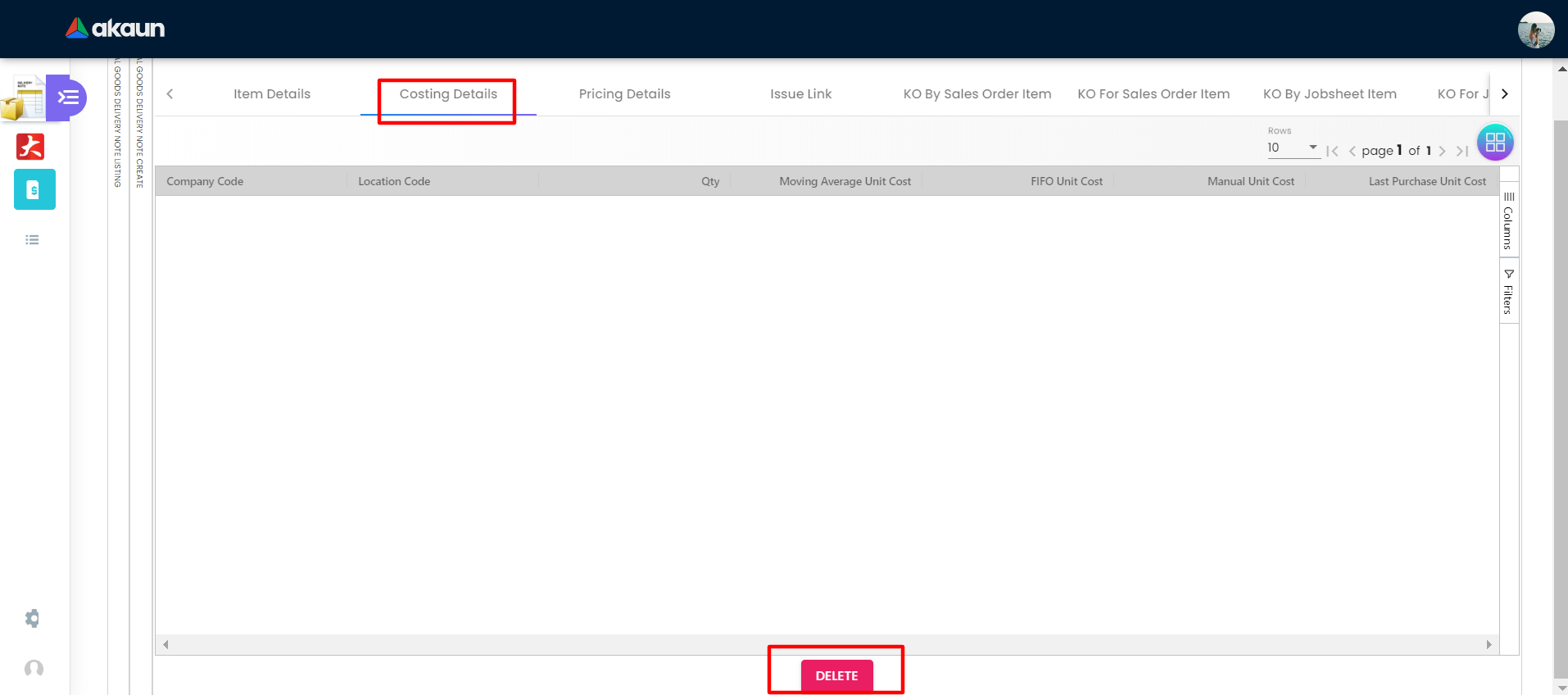Select the teal dollar document icon
Screen dimensions: 1568x695
point(34,189)
